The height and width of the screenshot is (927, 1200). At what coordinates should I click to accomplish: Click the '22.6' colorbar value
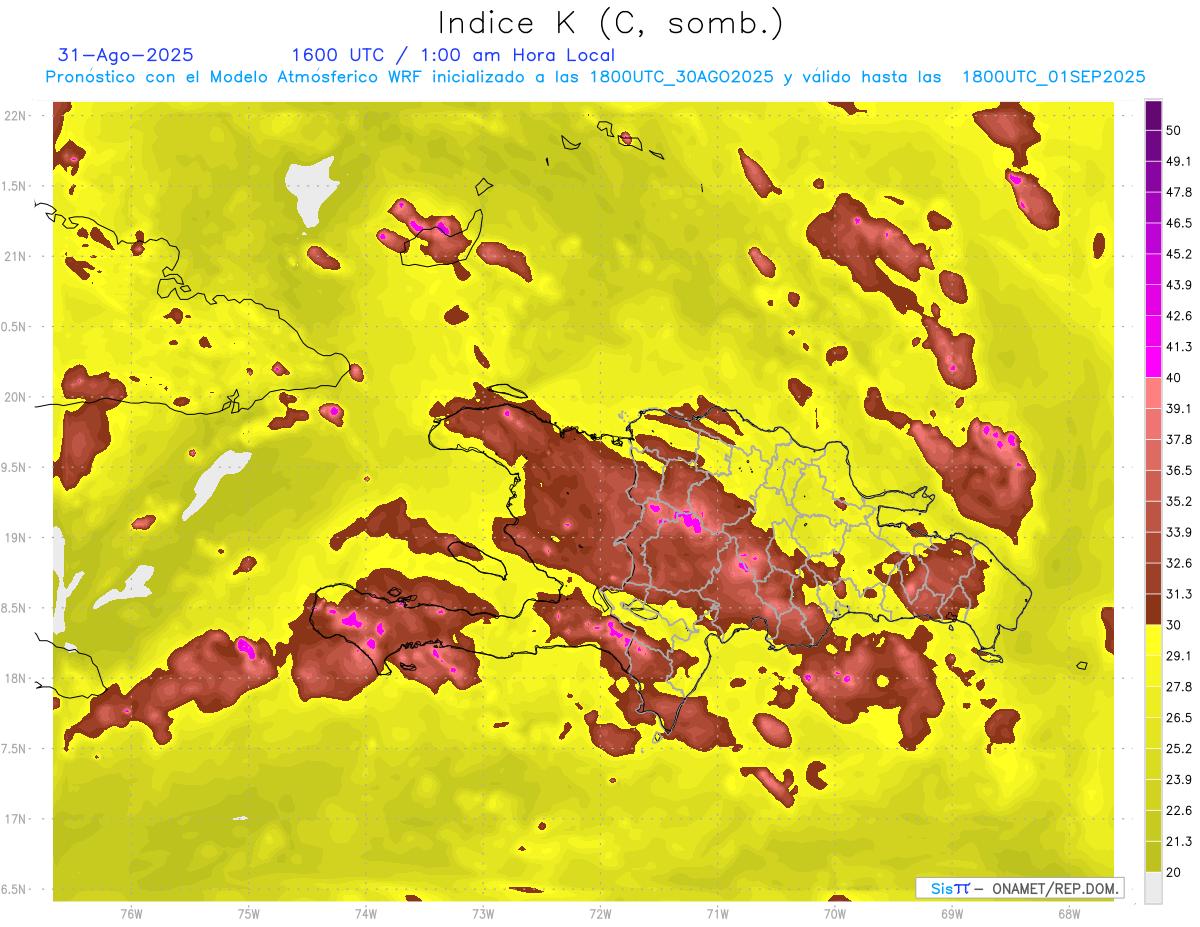[1178, 811]
